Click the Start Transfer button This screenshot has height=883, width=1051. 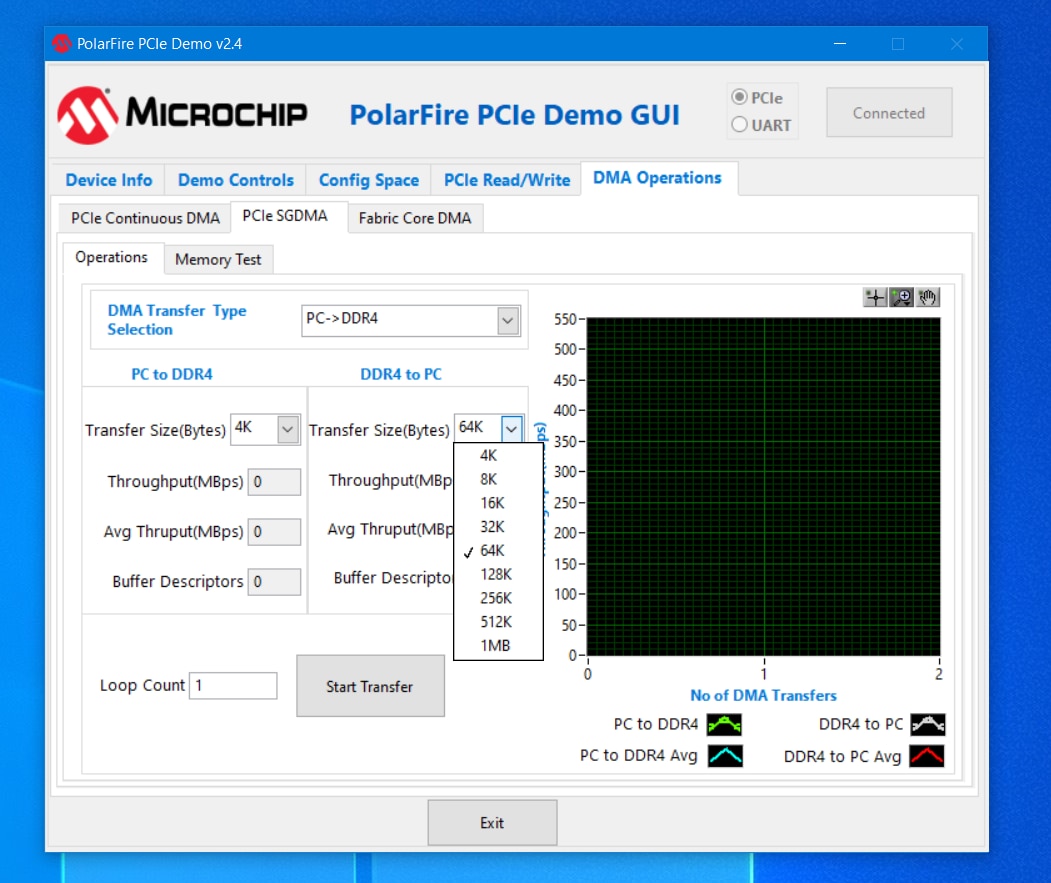click(370, 687)
